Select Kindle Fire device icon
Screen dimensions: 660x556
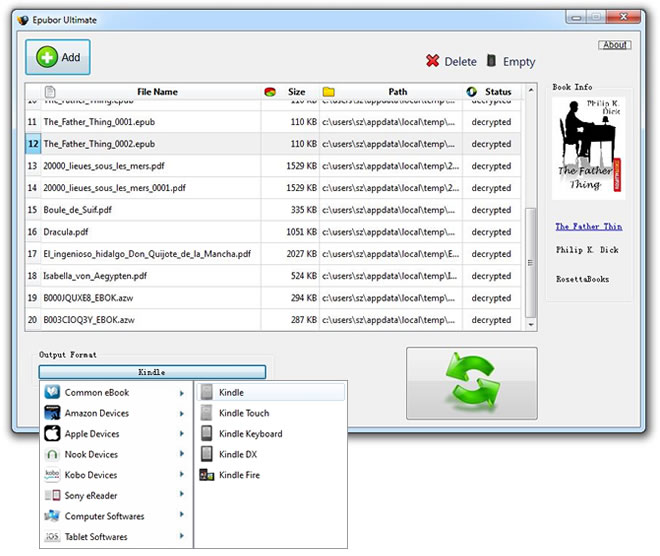pyautogui.click(x=207, y=475)
